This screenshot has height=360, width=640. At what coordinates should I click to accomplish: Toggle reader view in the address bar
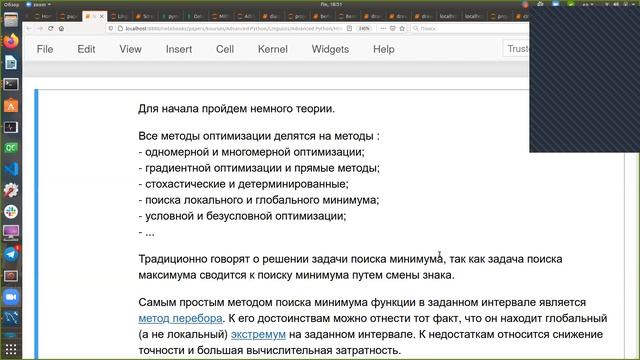point(349,29)
